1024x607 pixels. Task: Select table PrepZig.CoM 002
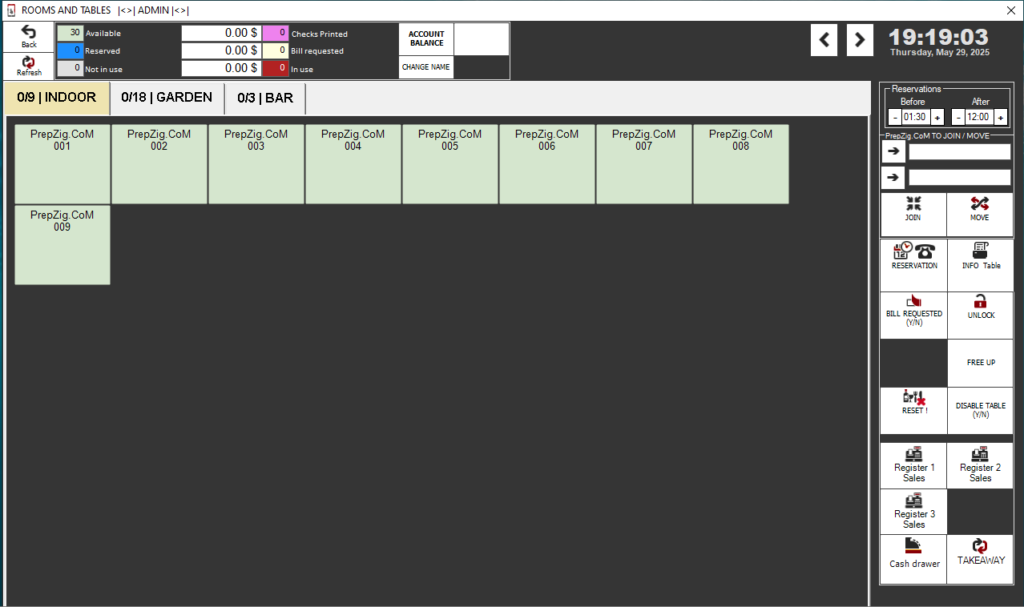[x=159, y=164]
